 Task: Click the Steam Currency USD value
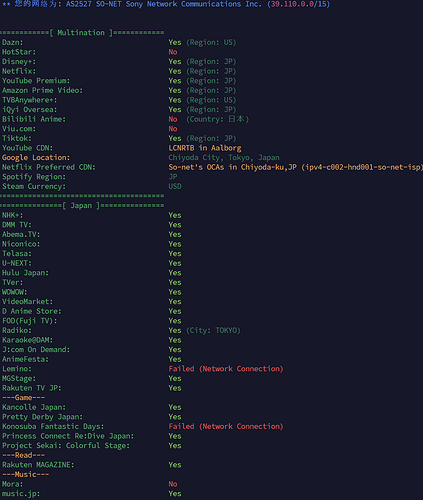tap(175, 186)
